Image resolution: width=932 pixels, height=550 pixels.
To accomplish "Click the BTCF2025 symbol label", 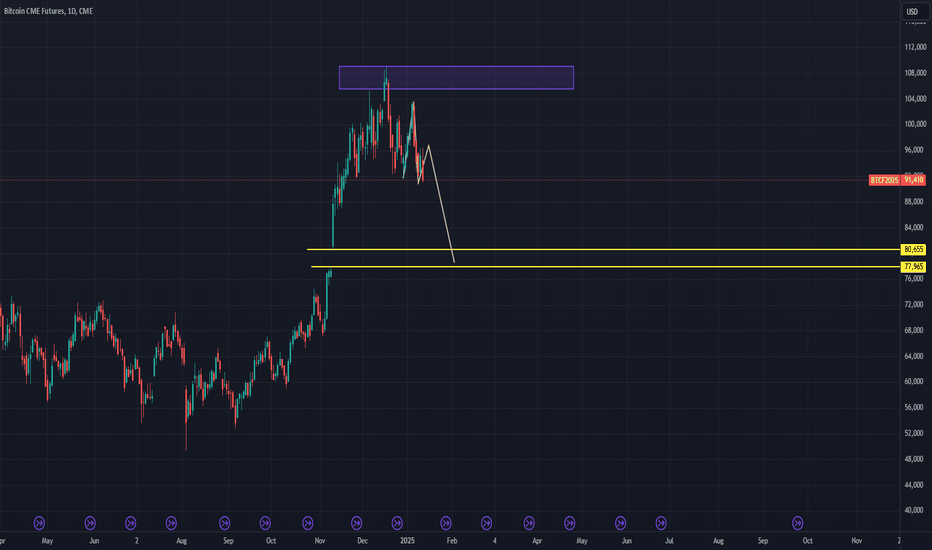I will 884,180.
